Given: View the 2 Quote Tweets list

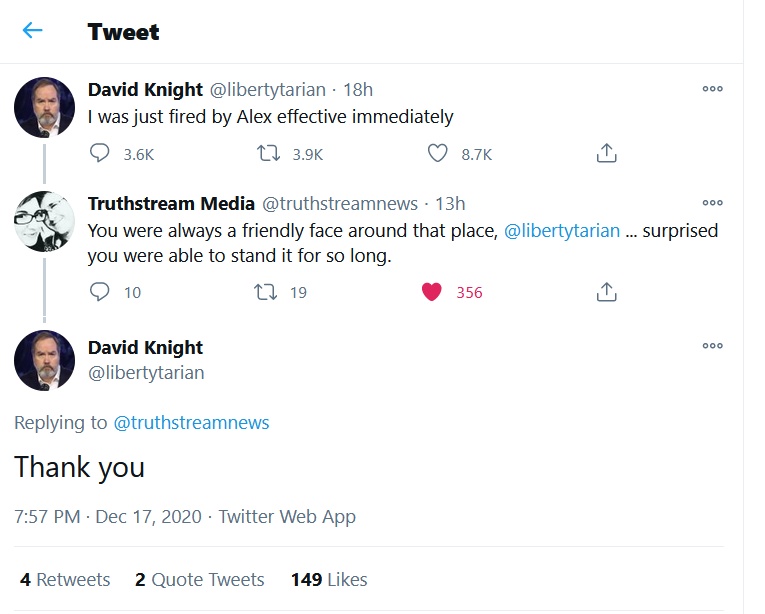Looking at the screenshot, I should pos(200,579).
